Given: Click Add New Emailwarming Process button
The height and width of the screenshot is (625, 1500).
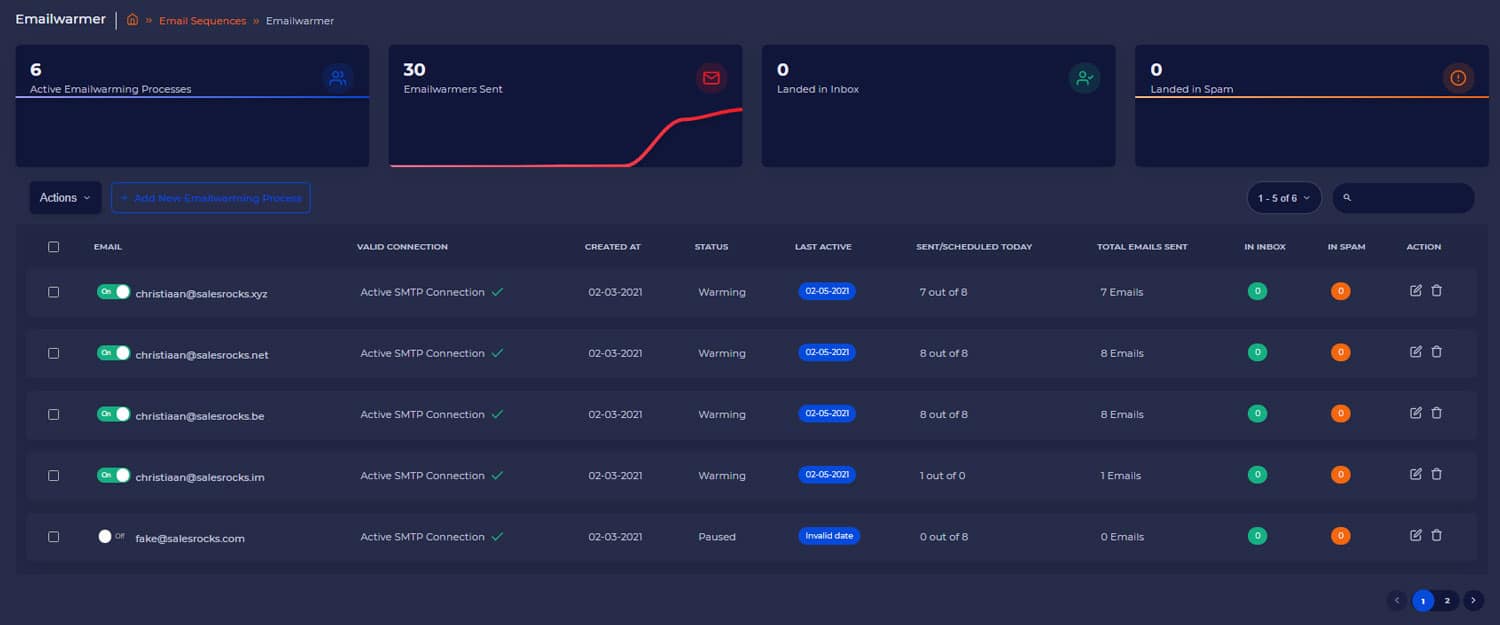Looking at the screenshot, I should click(211, 198).
